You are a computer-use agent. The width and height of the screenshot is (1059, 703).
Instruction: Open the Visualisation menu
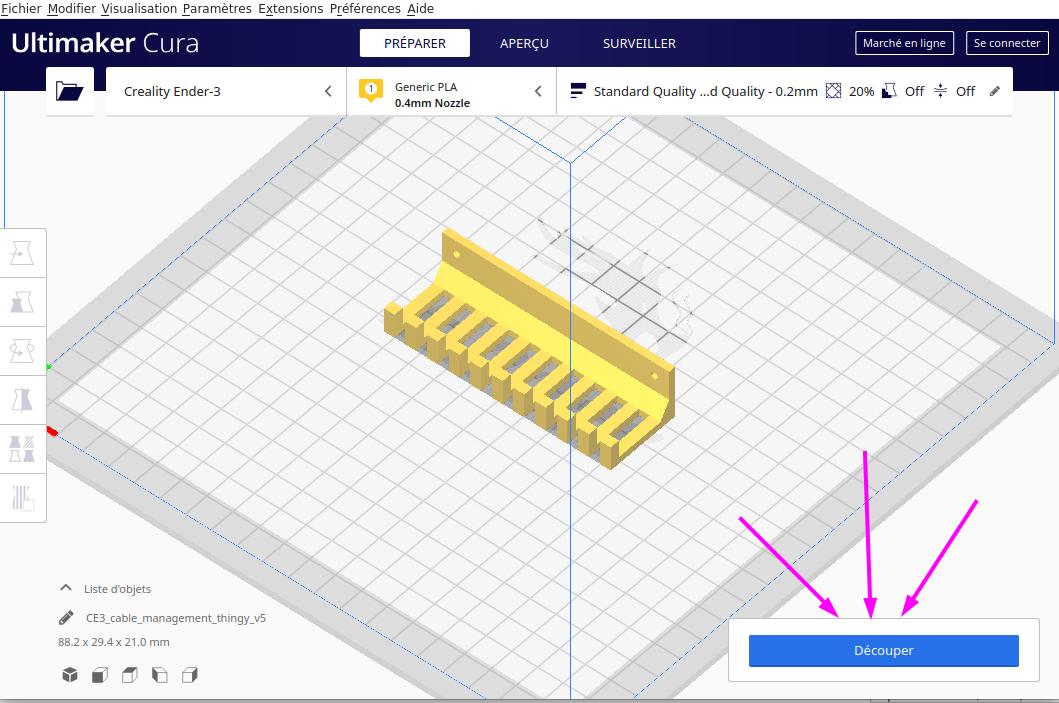coord(139,9)
